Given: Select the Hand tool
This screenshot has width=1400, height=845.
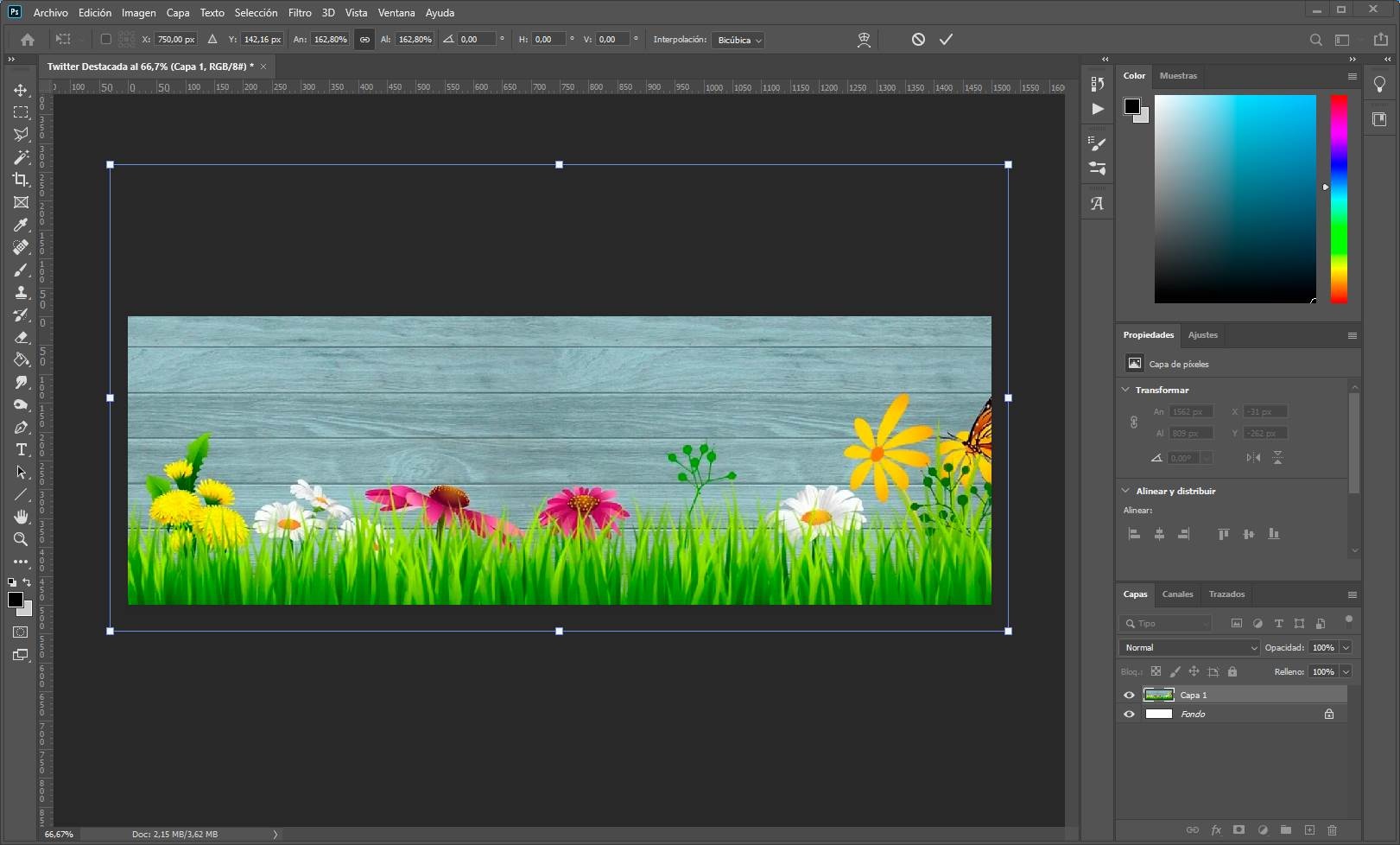Looking at the screenshot, I should point(21,517).
